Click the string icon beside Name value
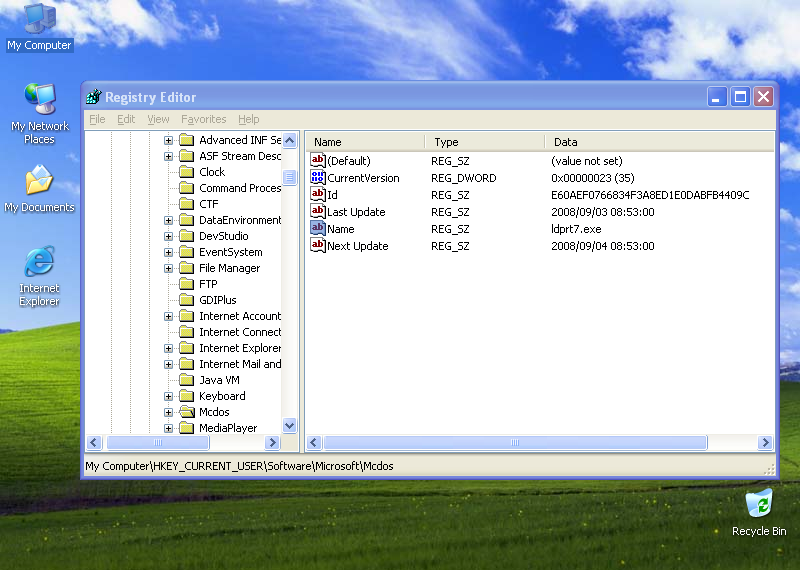The image size is (800, 570). [x=317, y=229]
